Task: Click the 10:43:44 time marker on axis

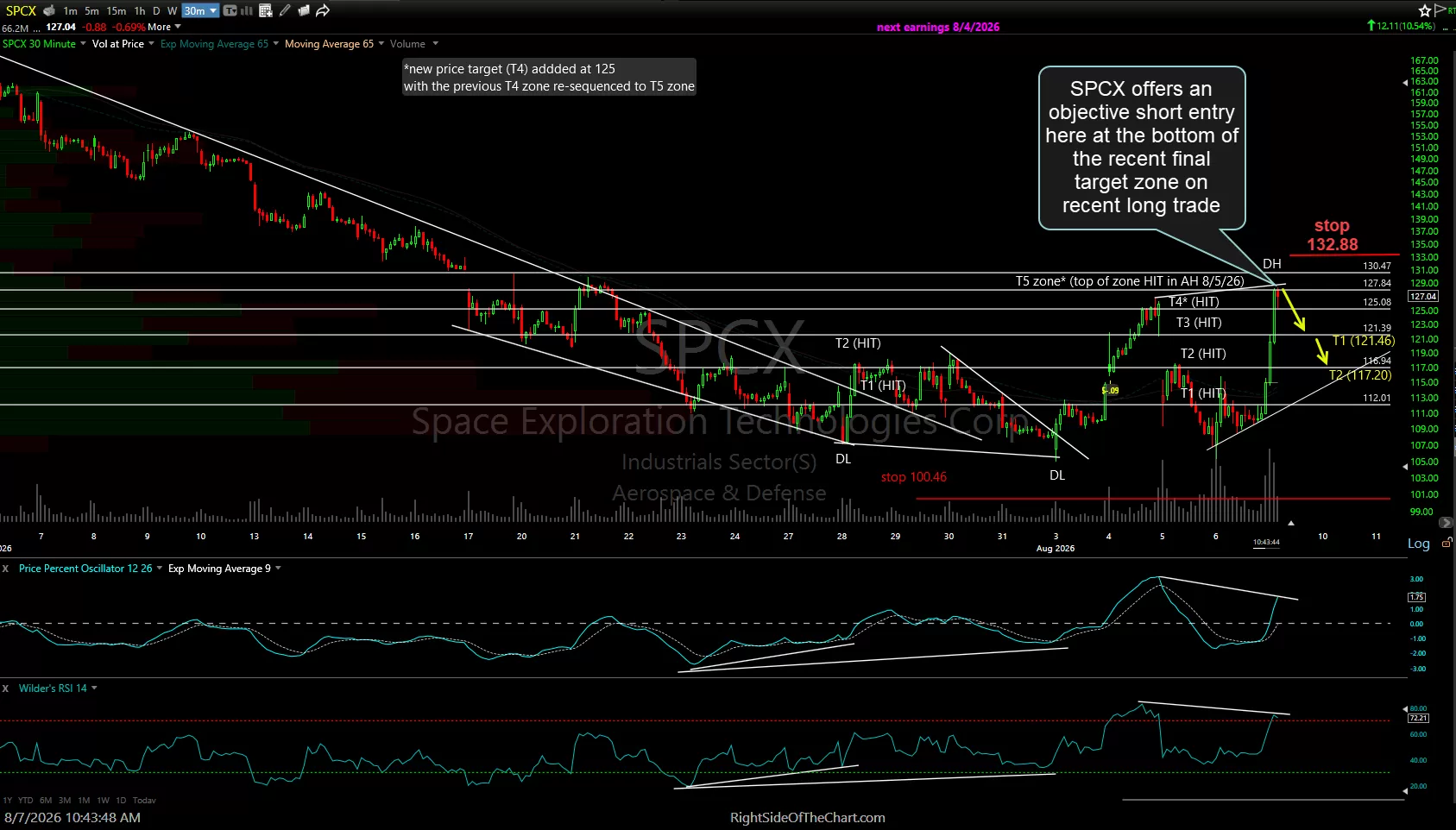Action: coord(1266,543)
